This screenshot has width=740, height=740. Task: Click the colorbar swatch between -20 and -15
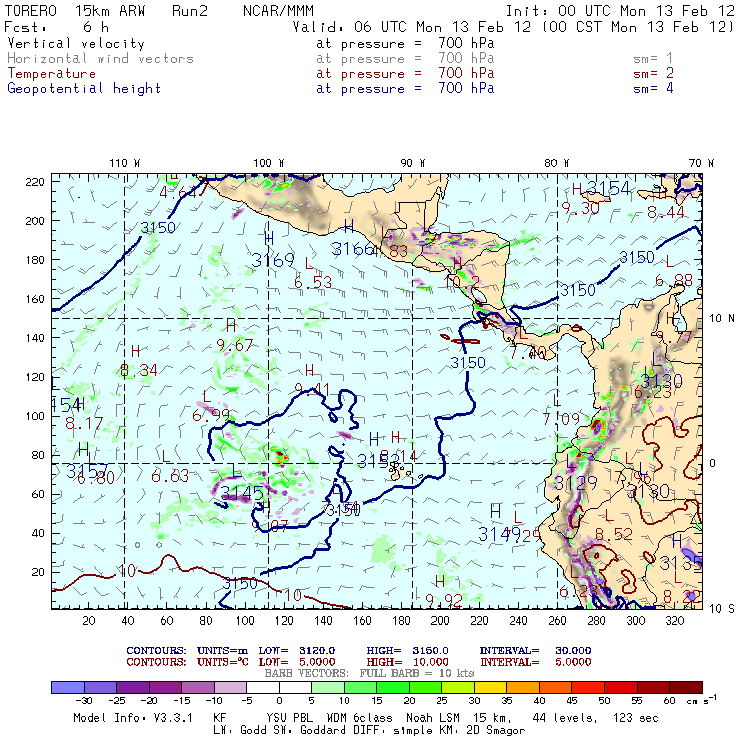[x=167, y=688]
